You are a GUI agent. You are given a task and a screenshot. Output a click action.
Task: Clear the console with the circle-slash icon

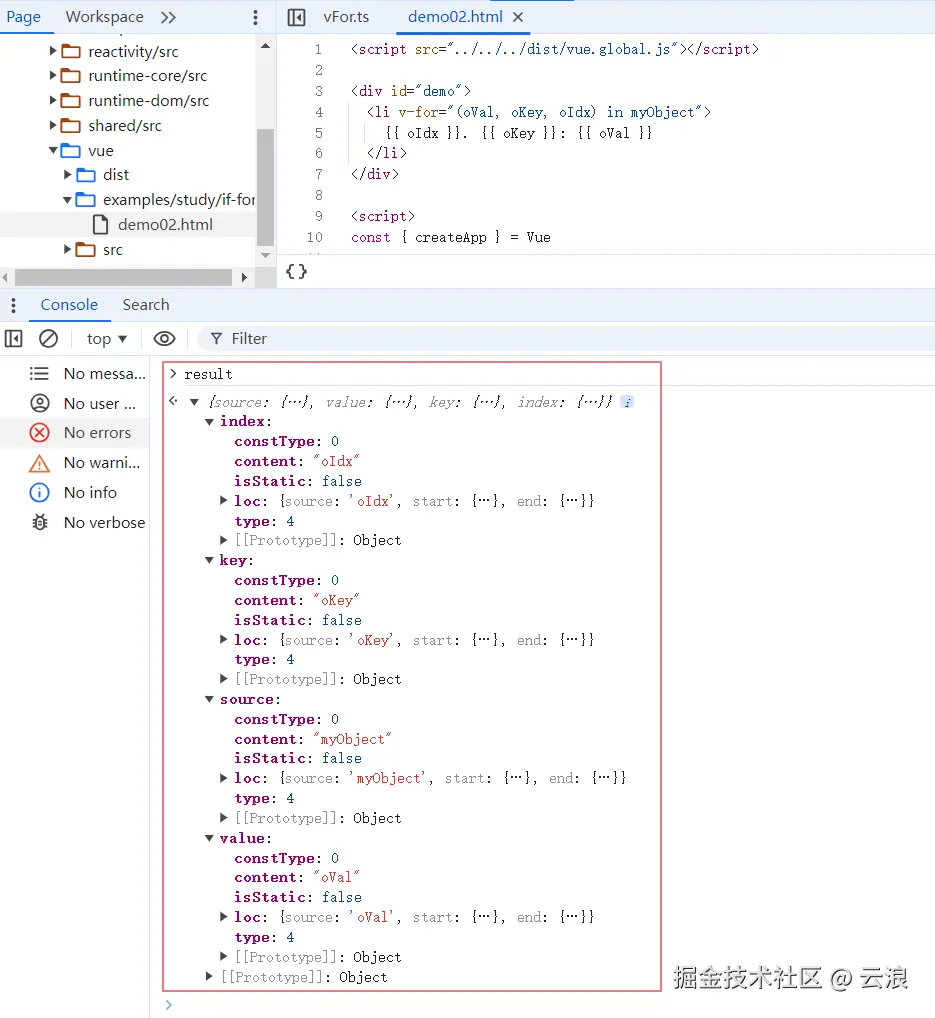coord(49,338)
